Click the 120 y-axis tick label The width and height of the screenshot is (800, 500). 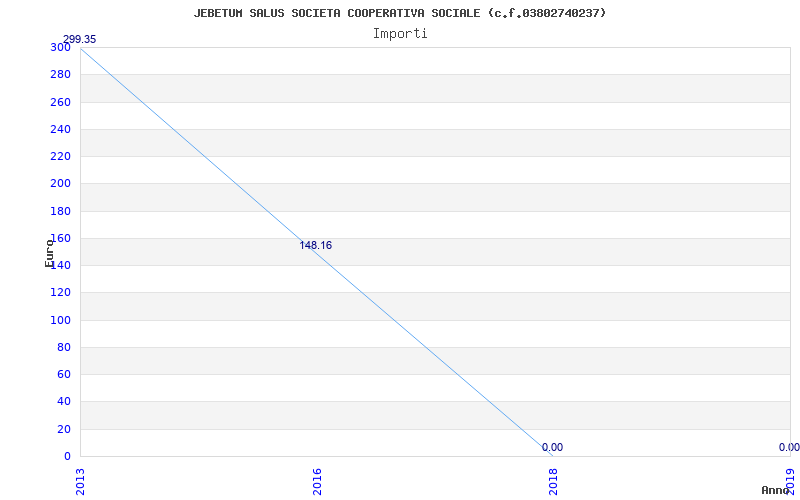pos(60,293)
